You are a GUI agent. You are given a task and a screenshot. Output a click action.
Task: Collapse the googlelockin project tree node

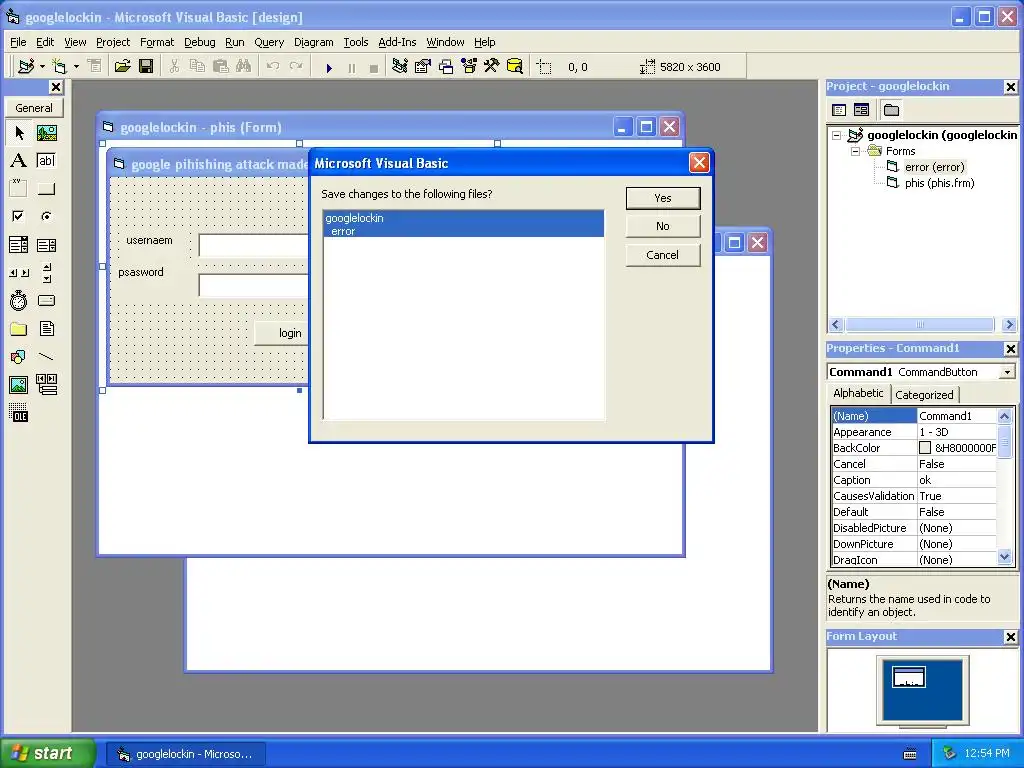(837, 135)
